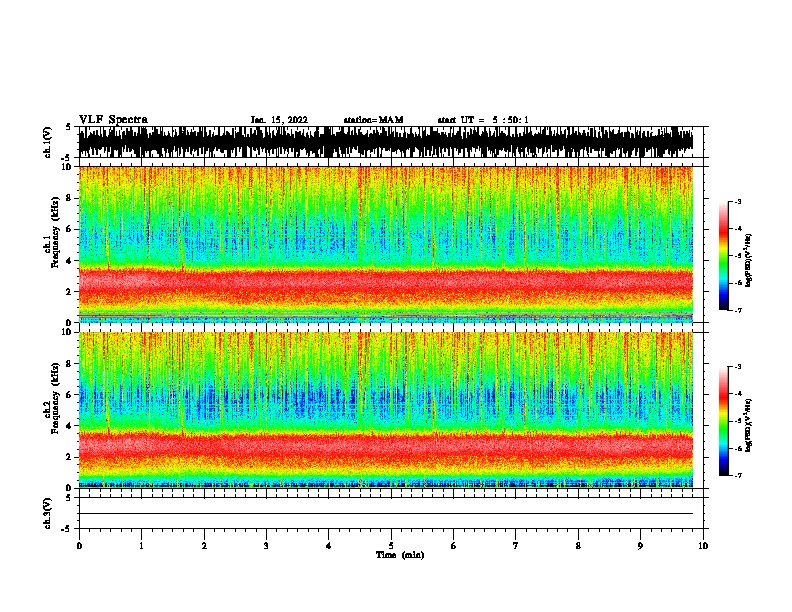Click the time axis tick label "0"
The width and height of the screenshot is (792, 612).
(x=79, y=546)
